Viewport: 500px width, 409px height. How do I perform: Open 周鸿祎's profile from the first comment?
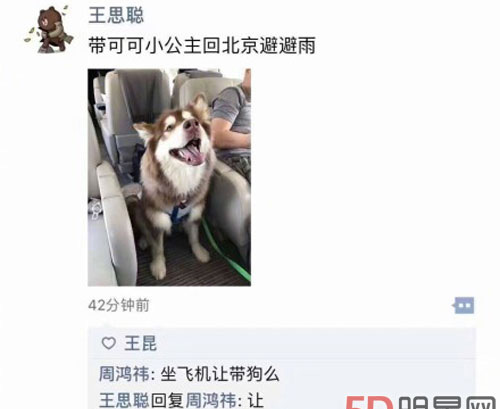pos(124,374)
